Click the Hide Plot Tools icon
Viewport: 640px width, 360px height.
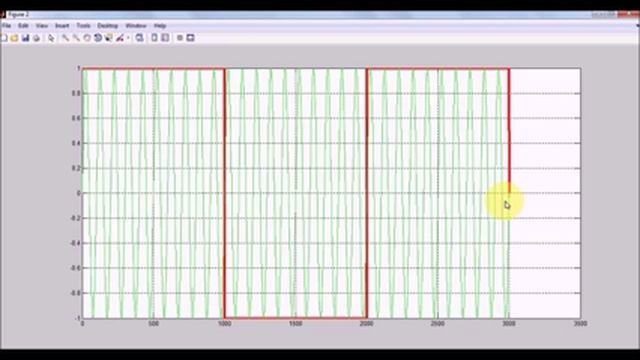[180, 38]
